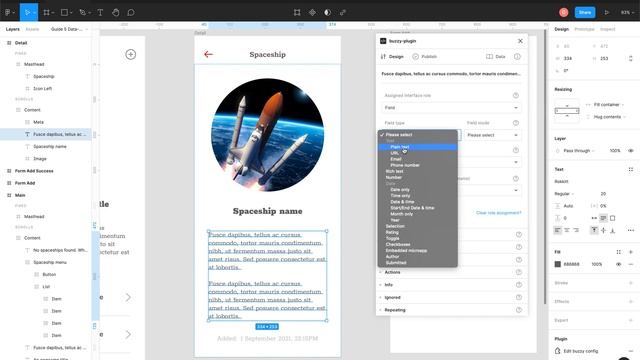Open text type details (three dots)
Screen dimensions: 640x360
click(x=631, y=230)
